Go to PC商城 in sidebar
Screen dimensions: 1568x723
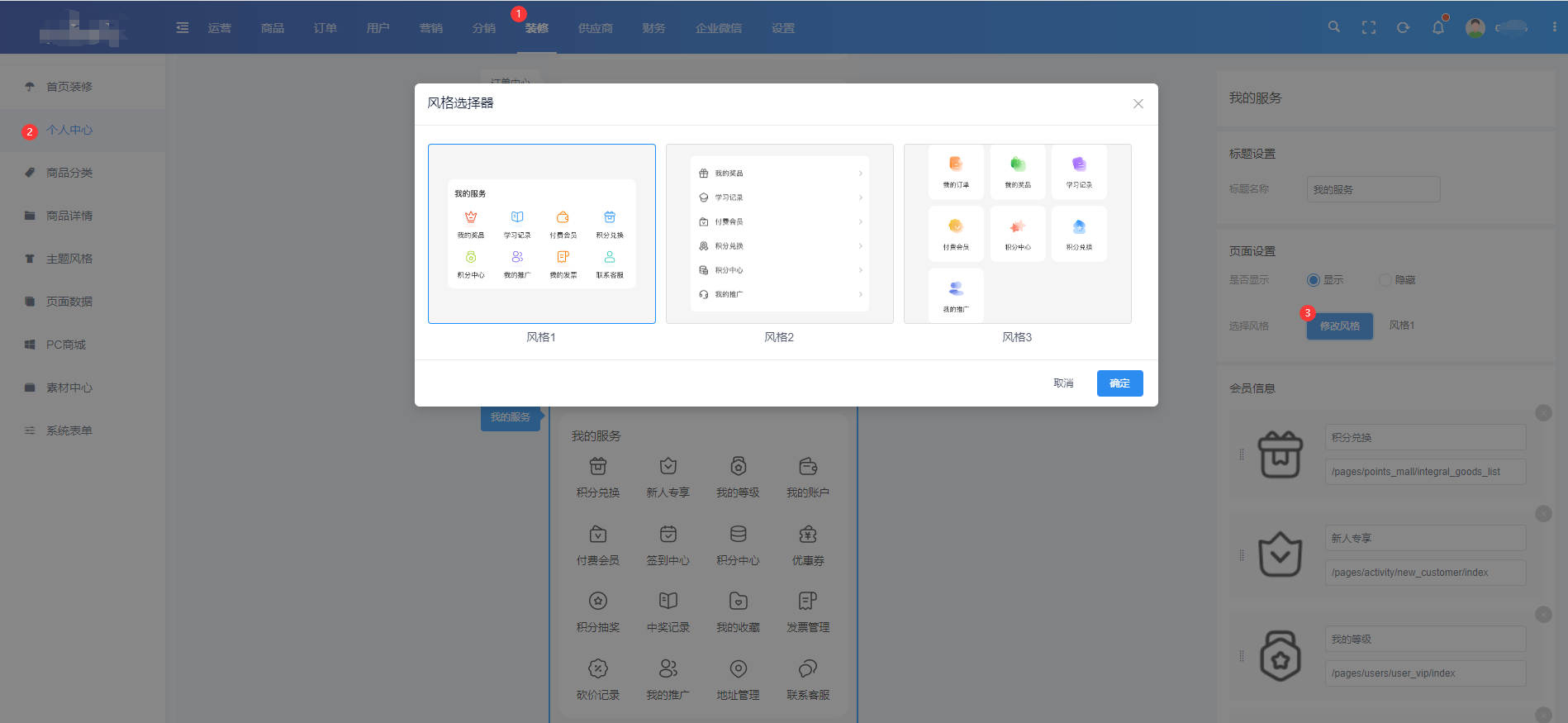(x=83, y=345)
